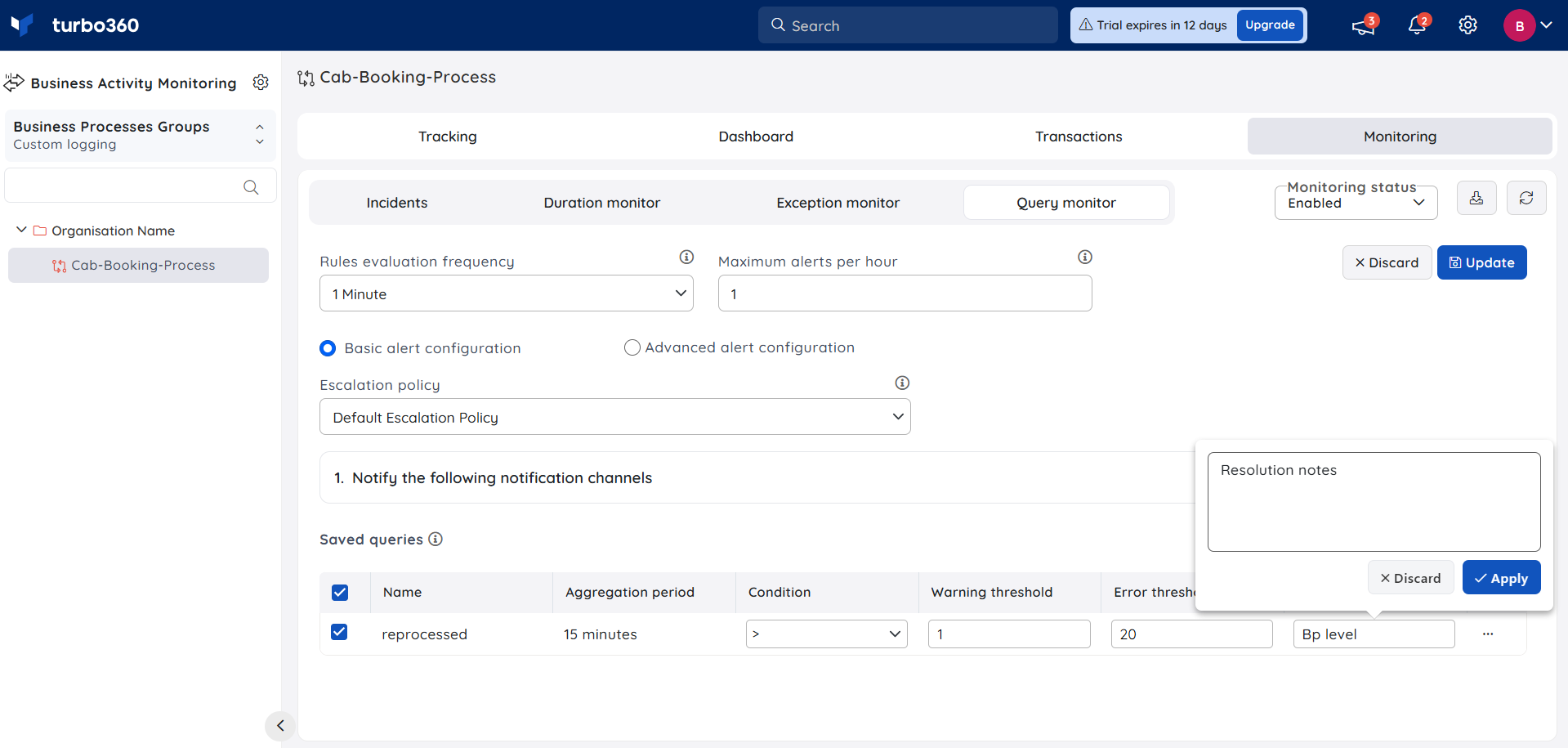Click Apply in the resolution notes popup
The height and width of the screenshot is (748, 1568).
1501,577
